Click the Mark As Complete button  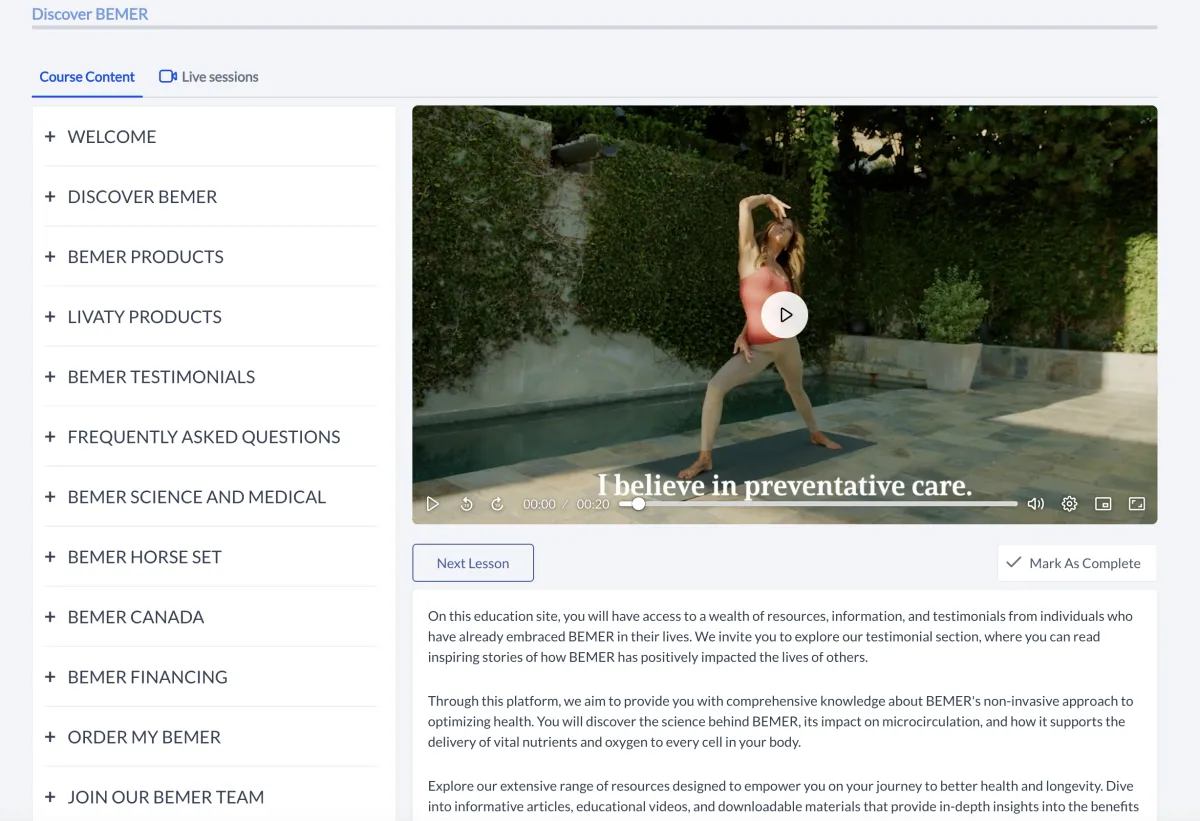pos(1076,563)
